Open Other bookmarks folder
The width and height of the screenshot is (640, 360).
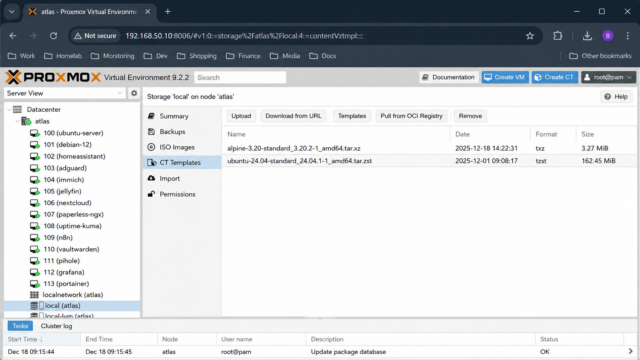600,56
